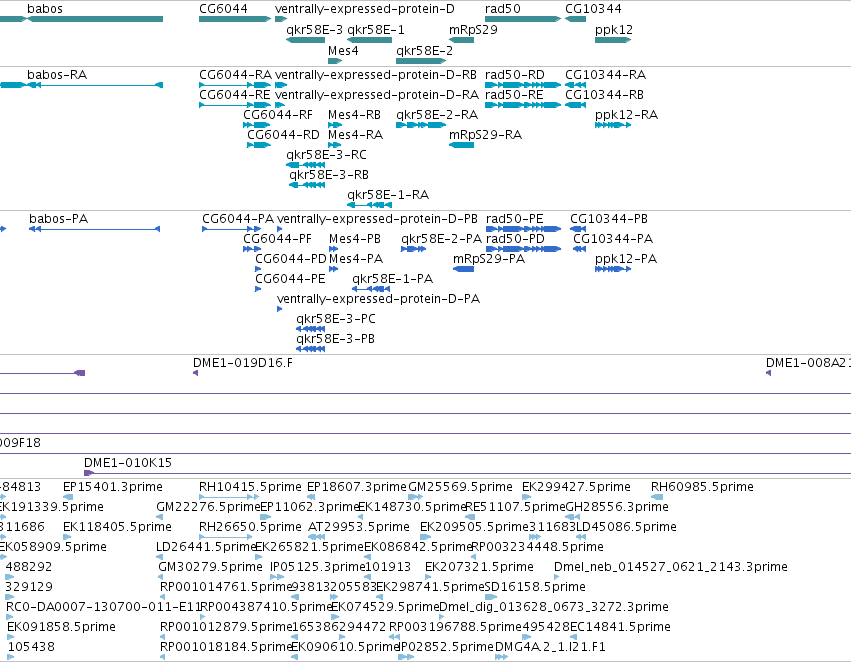Select the EK118405.5prime EST label

pyautogui.click(x=117, y=527)
